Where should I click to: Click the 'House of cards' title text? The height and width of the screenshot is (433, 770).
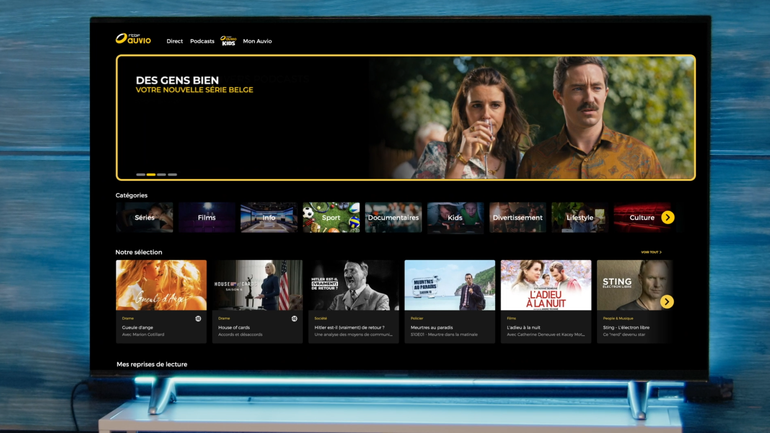coord(234,327)
